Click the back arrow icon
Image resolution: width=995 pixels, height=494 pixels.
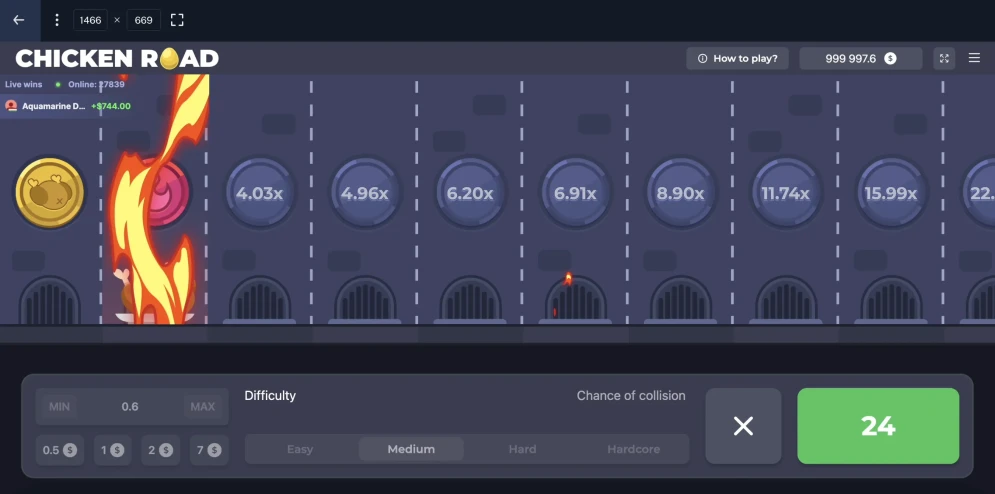point(18,20)
